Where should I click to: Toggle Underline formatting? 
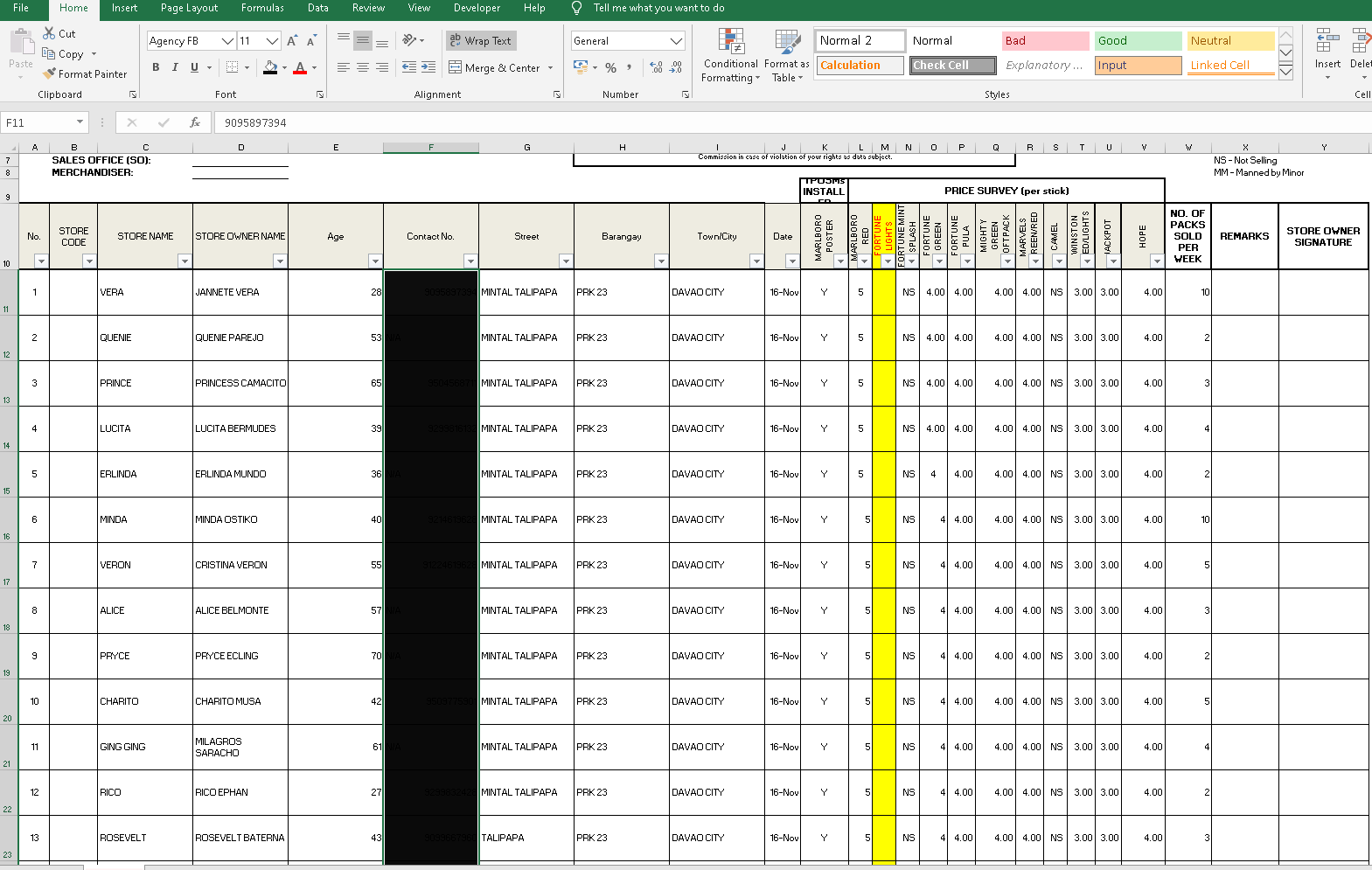click(194, 67)
